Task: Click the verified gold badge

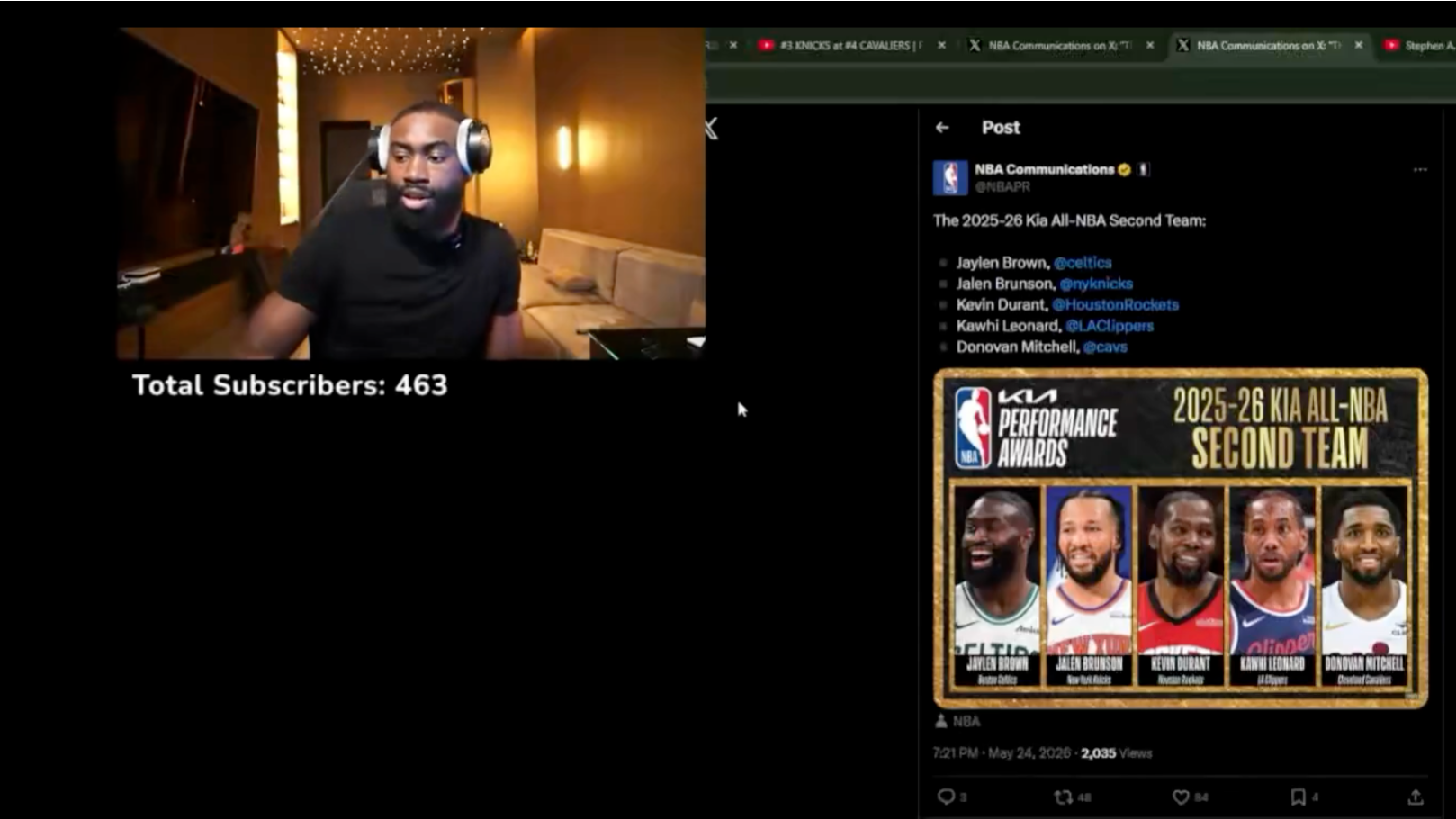Action: pos(1124,169)
